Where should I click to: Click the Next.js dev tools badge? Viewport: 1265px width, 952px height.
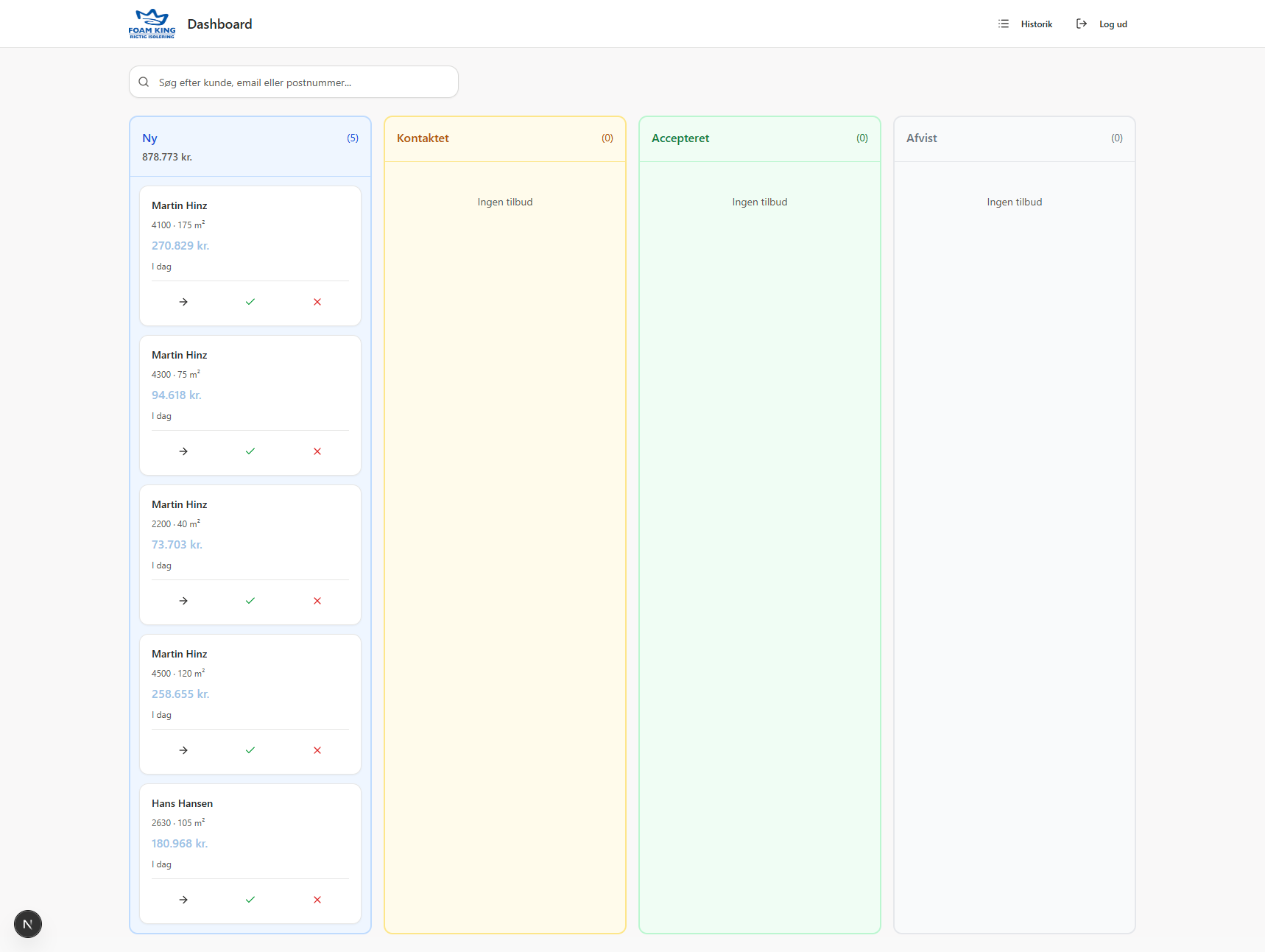pos(28,924)
